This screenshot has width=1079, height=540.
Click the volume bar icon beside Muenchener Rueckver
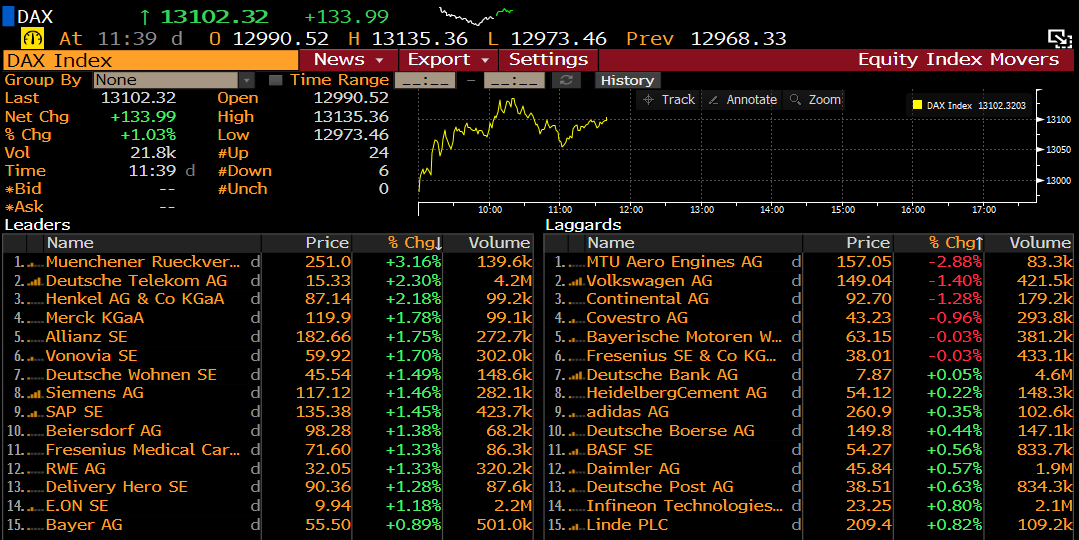click(x=34, y=263)
